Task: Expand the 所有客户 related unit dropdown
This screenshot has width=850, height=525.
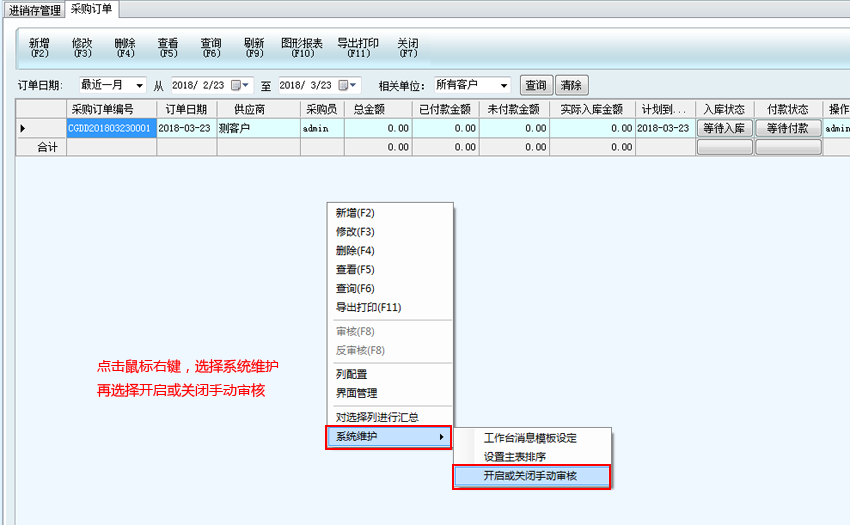Action: pyautogui.click(x=503, y=86)
